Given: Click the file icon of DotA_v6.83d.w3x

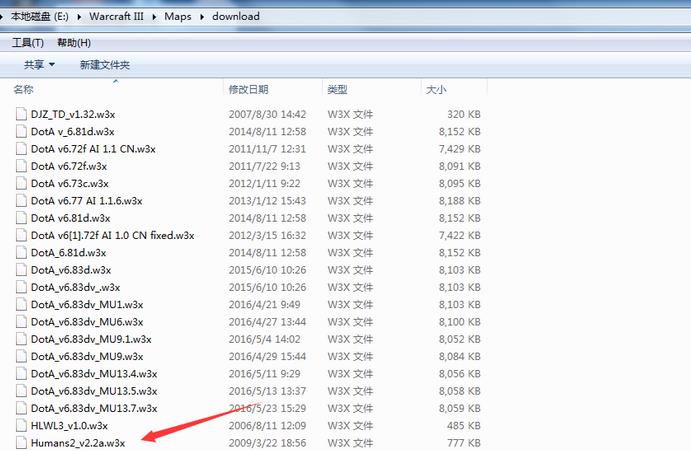Looking at the screenshot, I should tap(21, 270).
